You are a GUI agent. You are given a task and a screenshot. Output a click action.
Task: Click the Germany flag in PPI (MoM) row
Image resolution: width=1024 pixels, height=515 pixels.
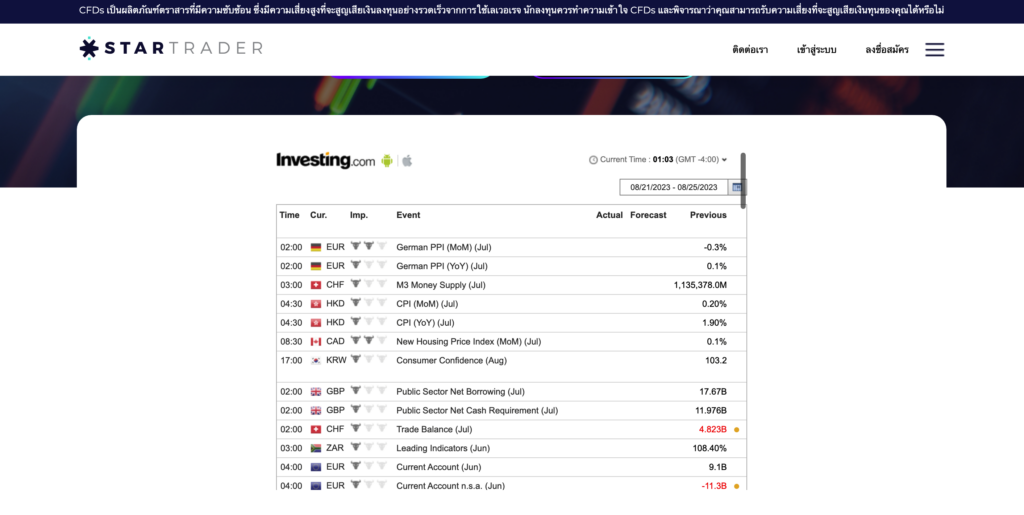click(316, 247)
